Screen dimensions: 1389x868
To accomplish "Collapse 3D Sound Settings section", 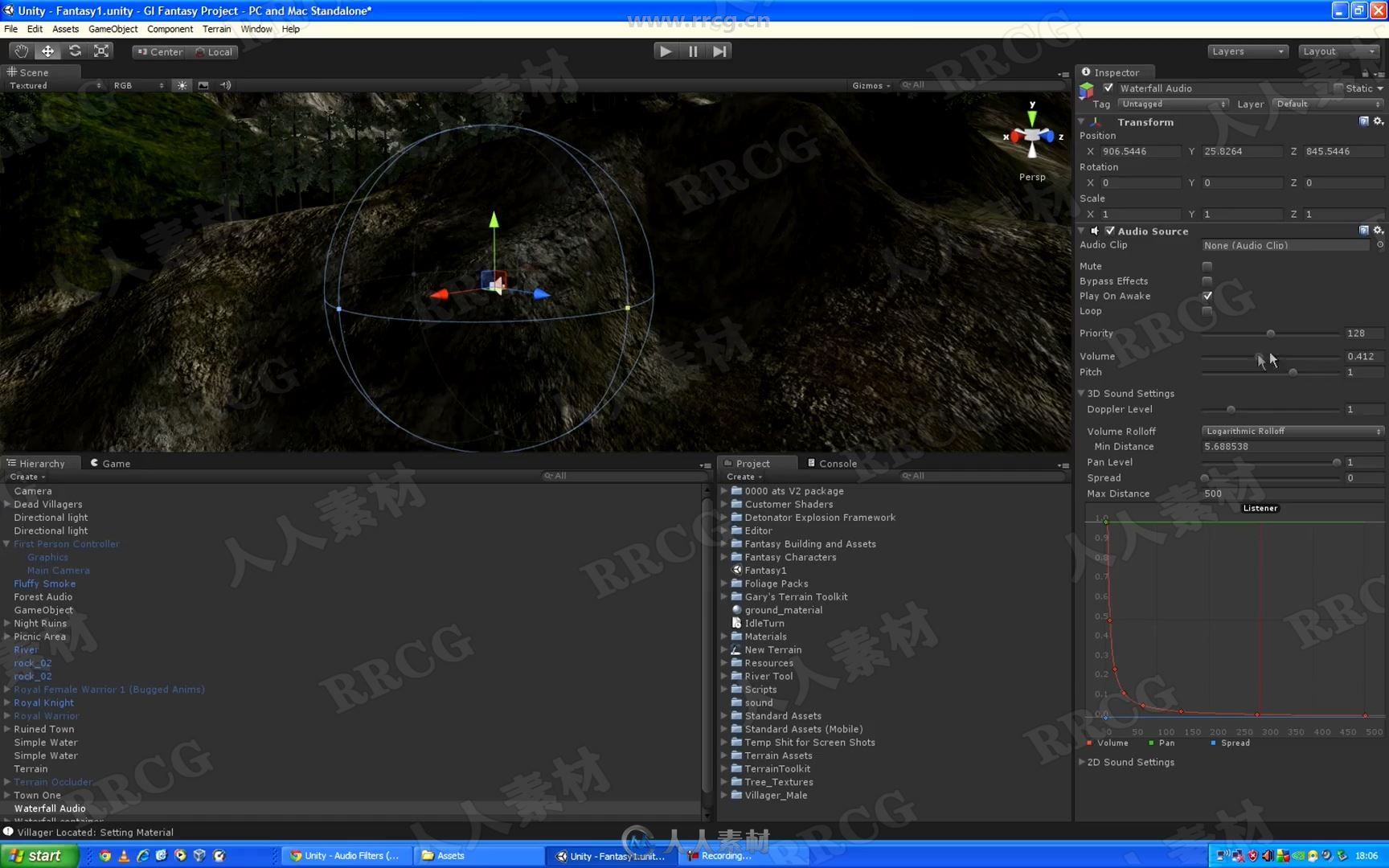I will click(x=1082, y=393).
